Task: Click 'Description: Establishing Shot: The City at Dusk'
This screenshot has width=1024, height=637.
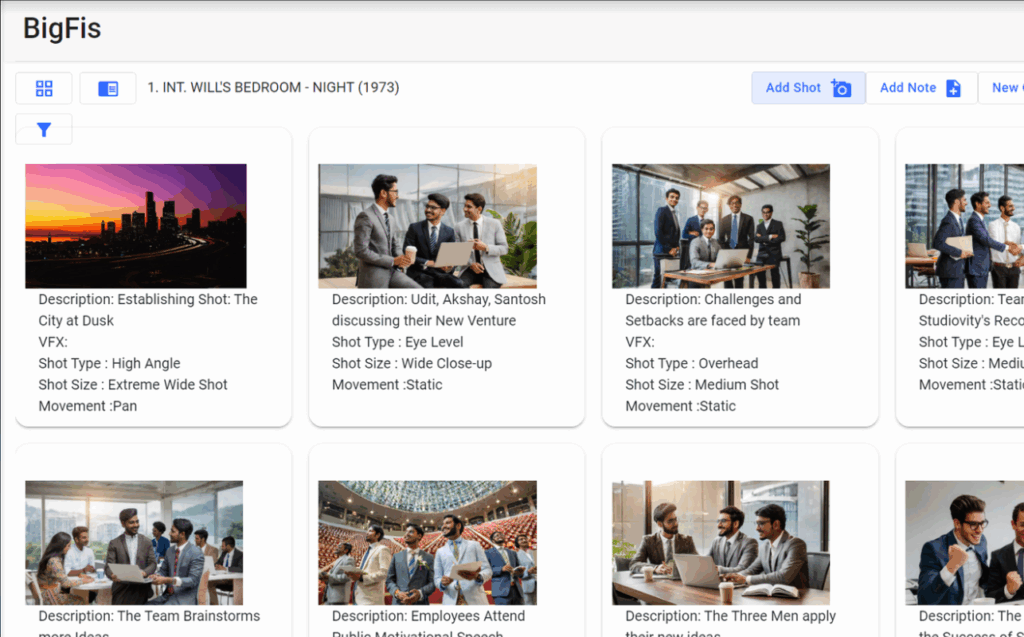Action: 148,310
